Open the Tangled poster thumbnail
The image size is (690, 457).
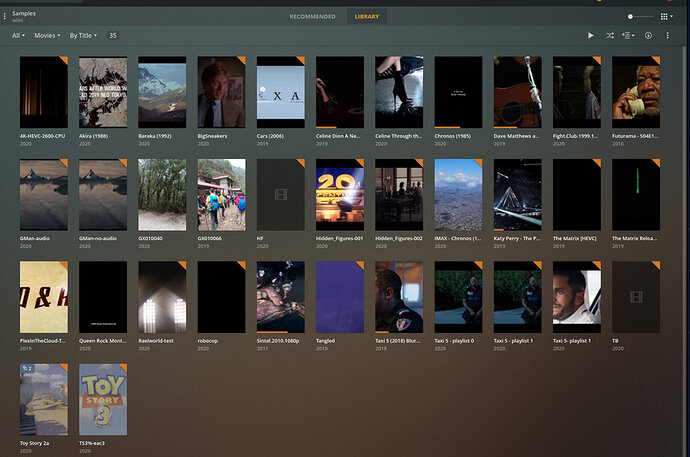(x=339, y=297)
